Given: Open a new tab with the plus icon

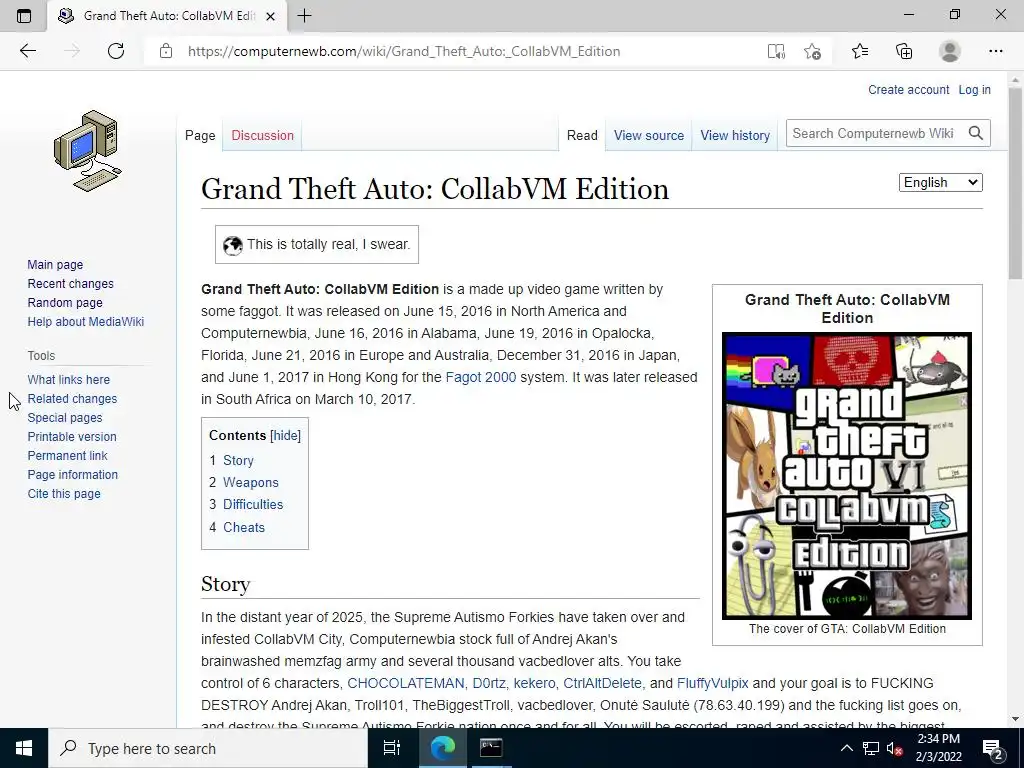Looking at the screenshot, I should [x=304, y=16].
